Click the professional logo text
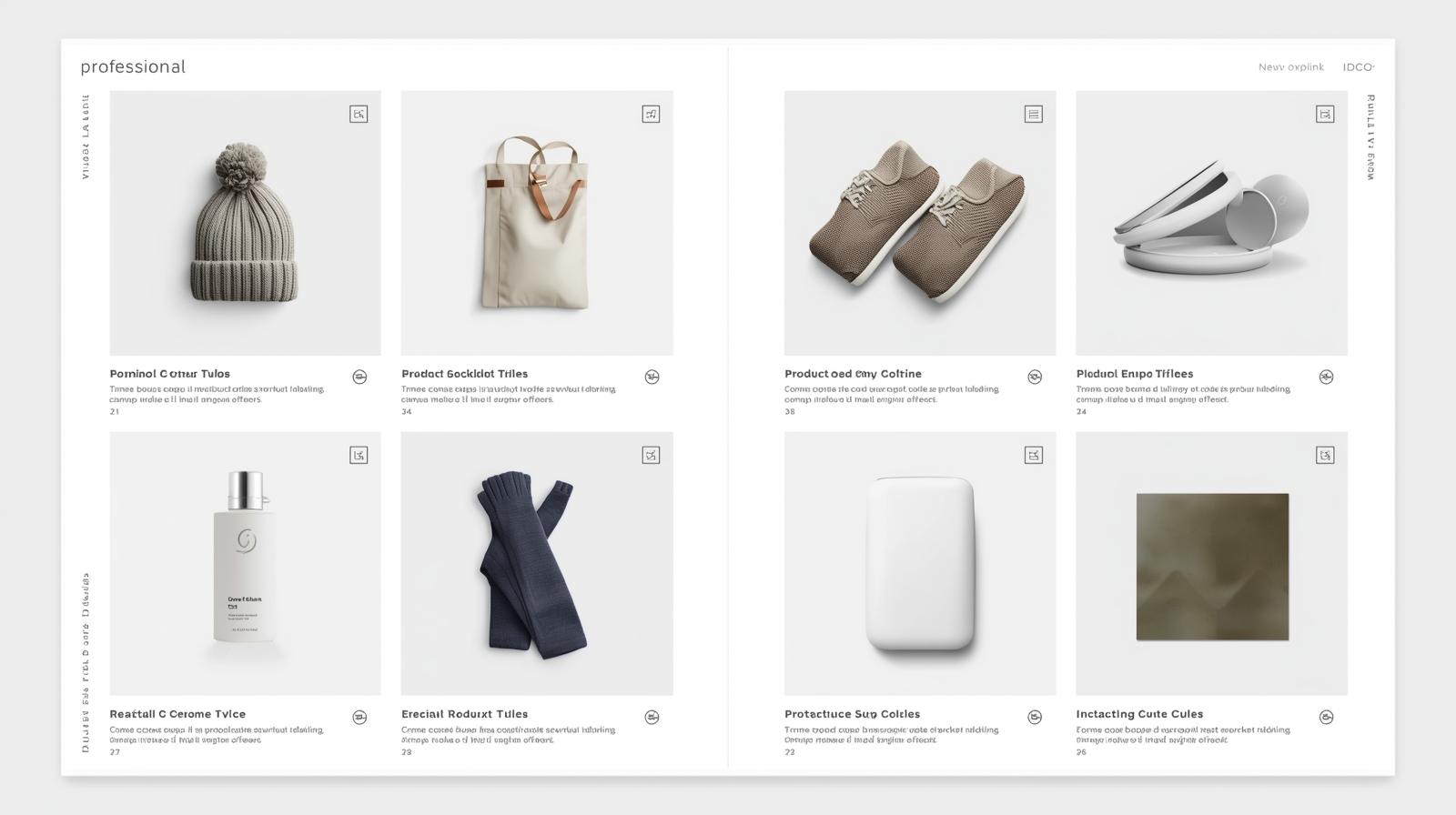The image size is (1456, 815). [x=133, y=66]
